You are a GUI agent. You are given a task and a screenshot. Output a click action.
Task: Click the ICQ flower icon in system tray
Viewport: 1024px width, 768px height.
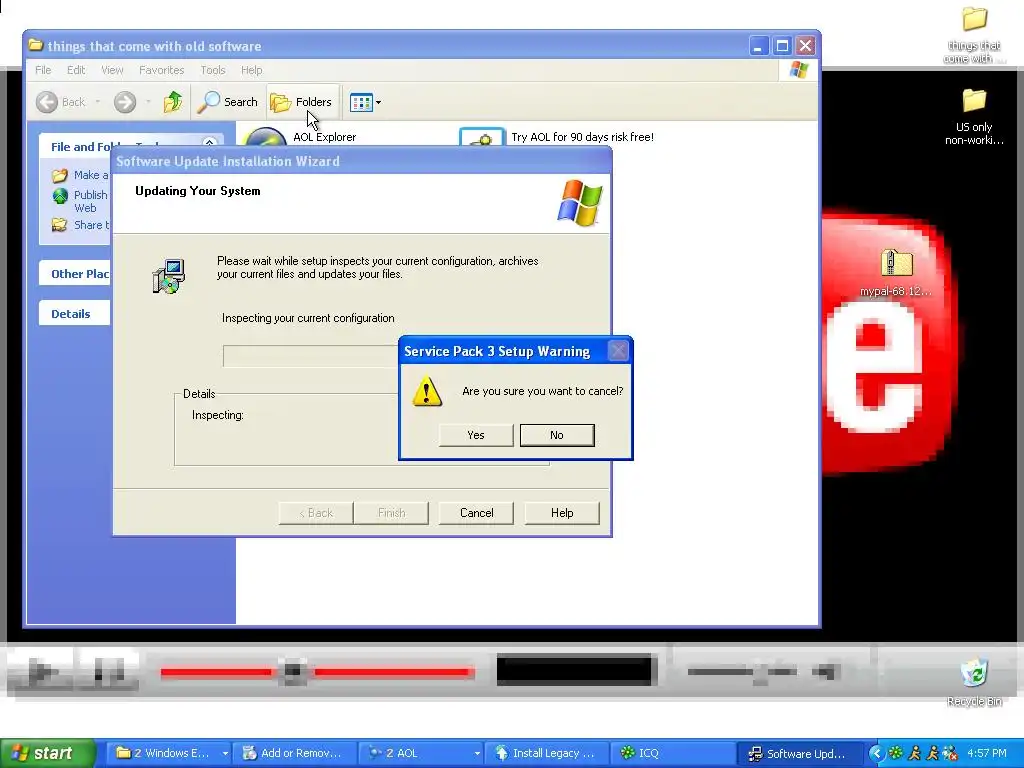pyautogui.click(x=895, y=753)
